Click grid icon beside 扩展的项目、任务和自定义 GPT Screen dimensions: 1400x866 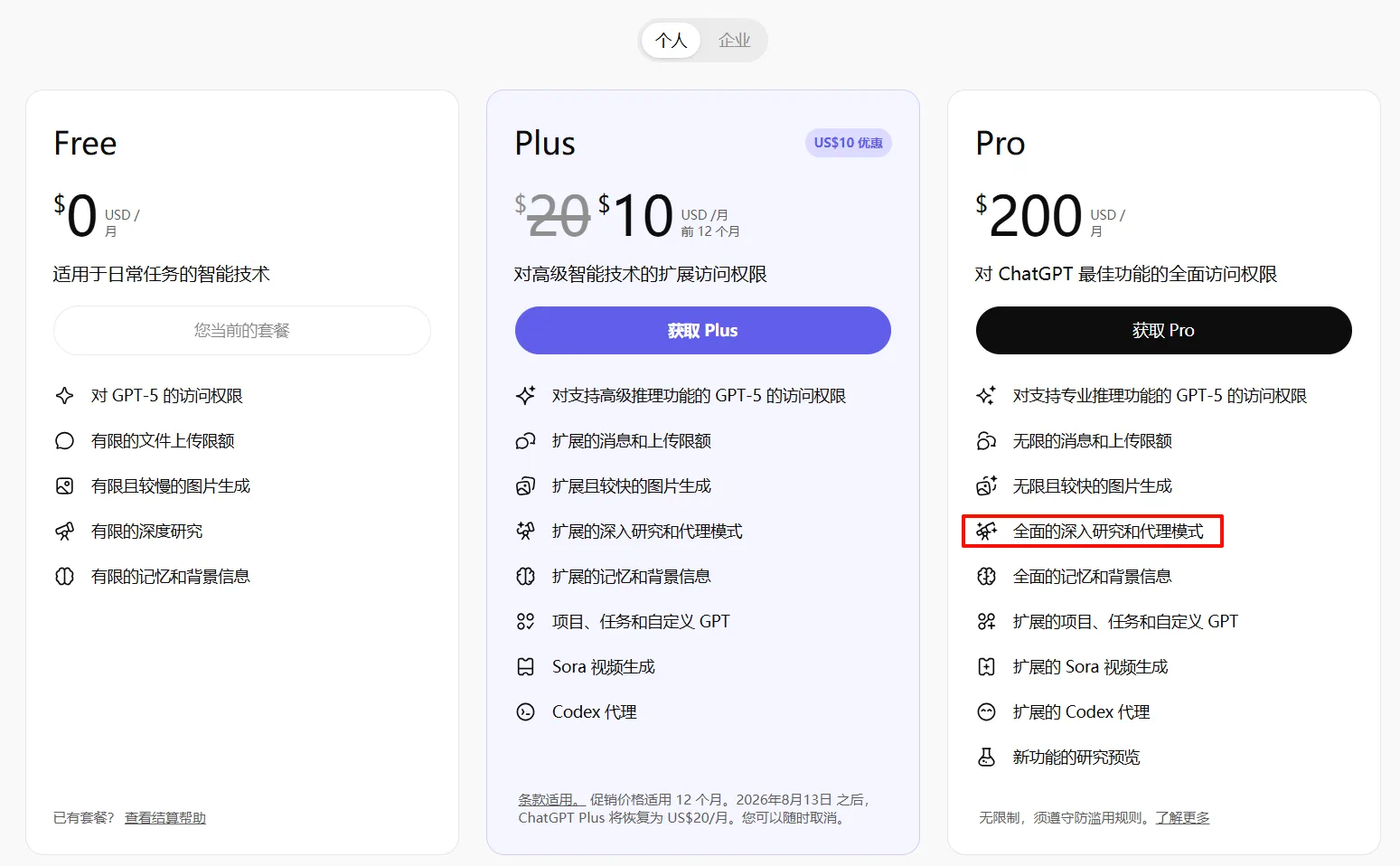click(x=987, y=622)
